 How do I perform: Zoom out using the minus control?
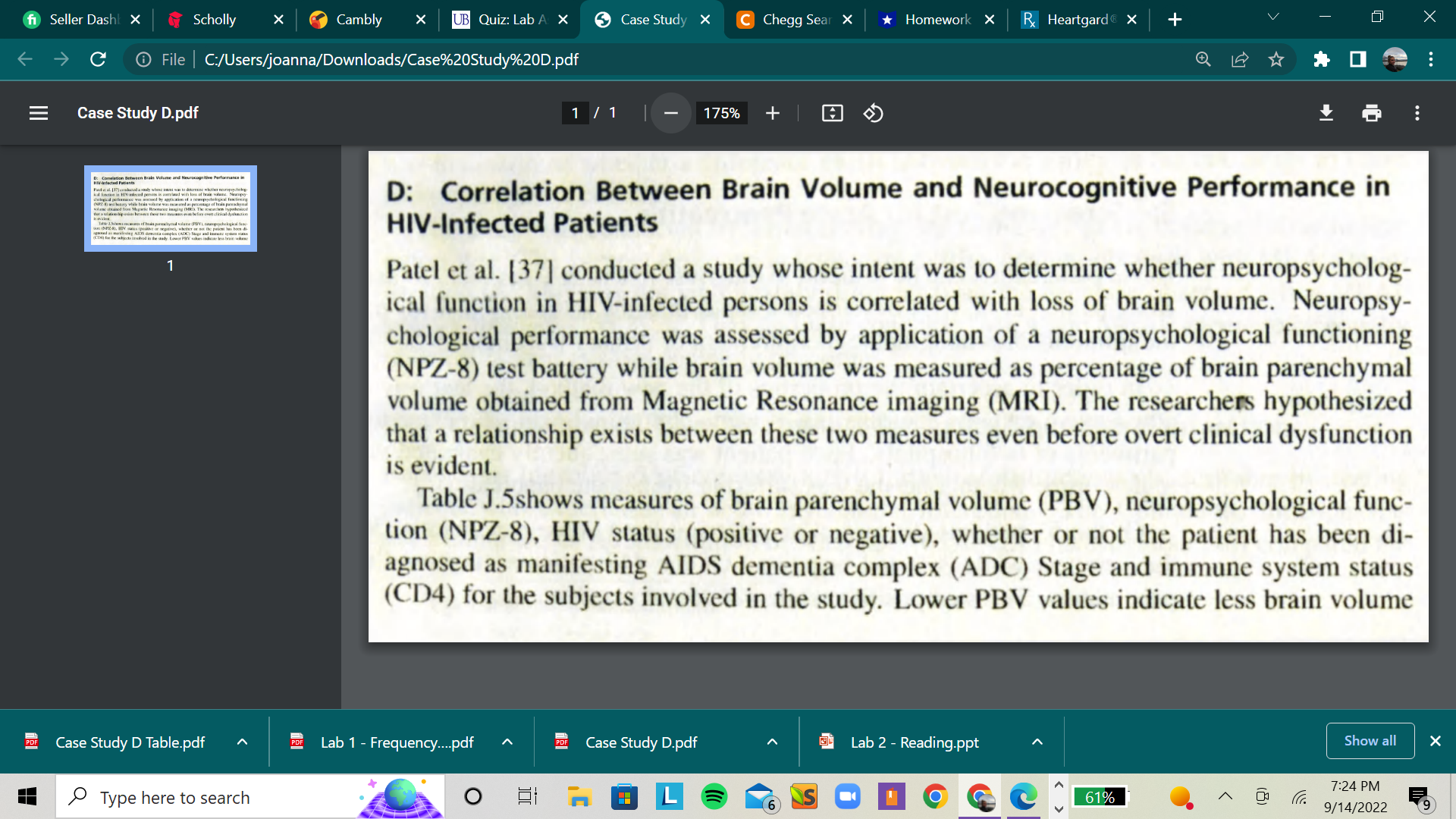[670, 113]
